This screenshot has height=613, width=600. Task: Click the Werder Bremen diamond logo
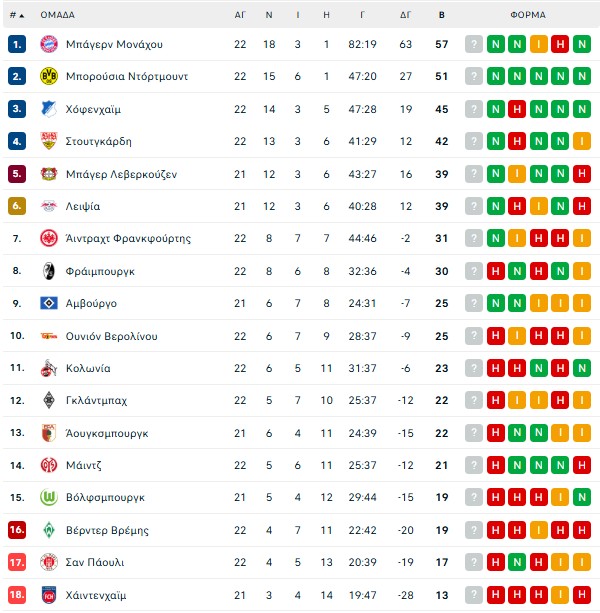tap(48, 530)
